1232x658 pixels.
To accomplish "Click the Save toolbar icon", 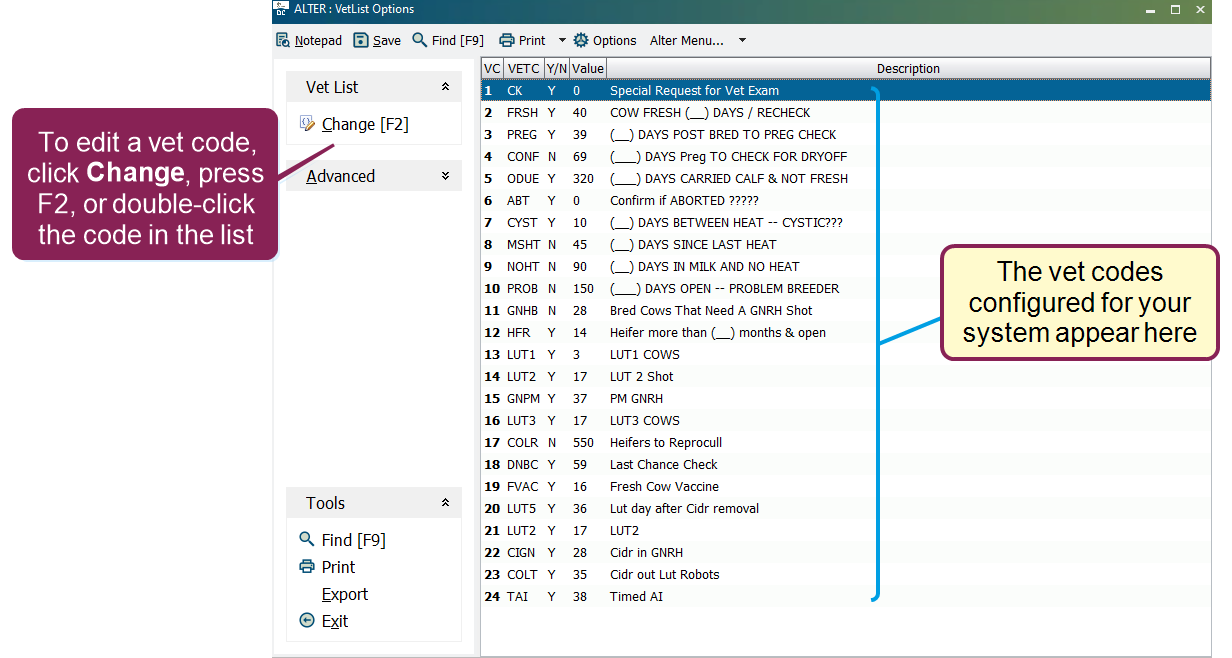I will click(x=361, y=41).
